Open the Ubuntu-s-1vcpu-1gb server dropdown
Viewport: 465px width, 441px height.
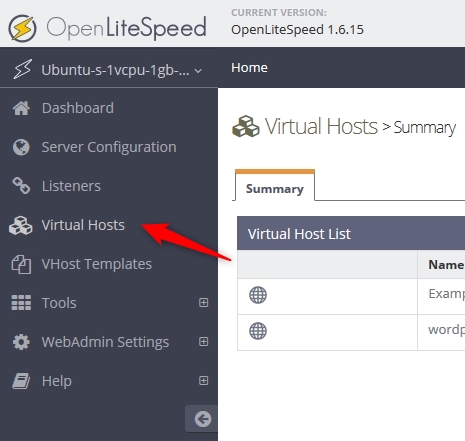pyautogui.click(x=108, y=70)
